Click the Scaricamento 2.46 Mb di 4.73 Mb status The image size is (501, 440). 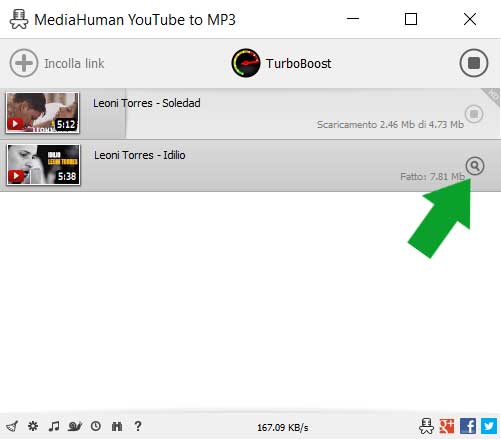390,125
